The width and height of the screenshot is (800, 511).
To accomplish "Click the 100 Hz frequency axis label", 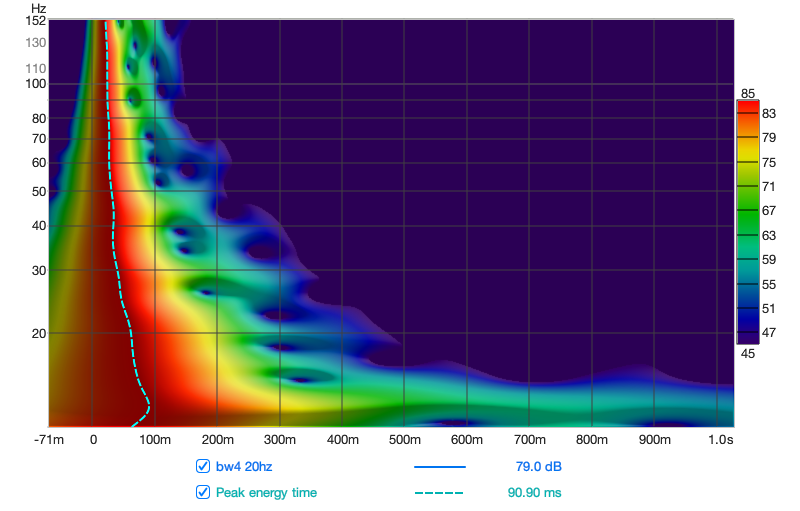I will (36, 84).
